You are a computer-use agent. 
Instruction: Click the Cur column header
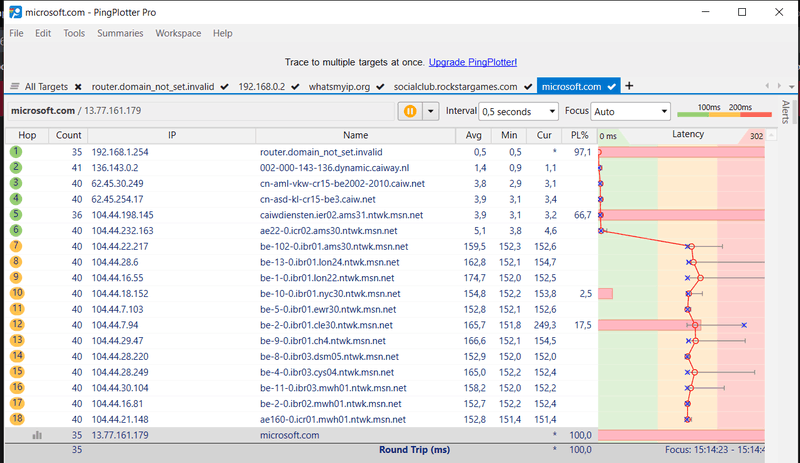(x=544, y=135)
